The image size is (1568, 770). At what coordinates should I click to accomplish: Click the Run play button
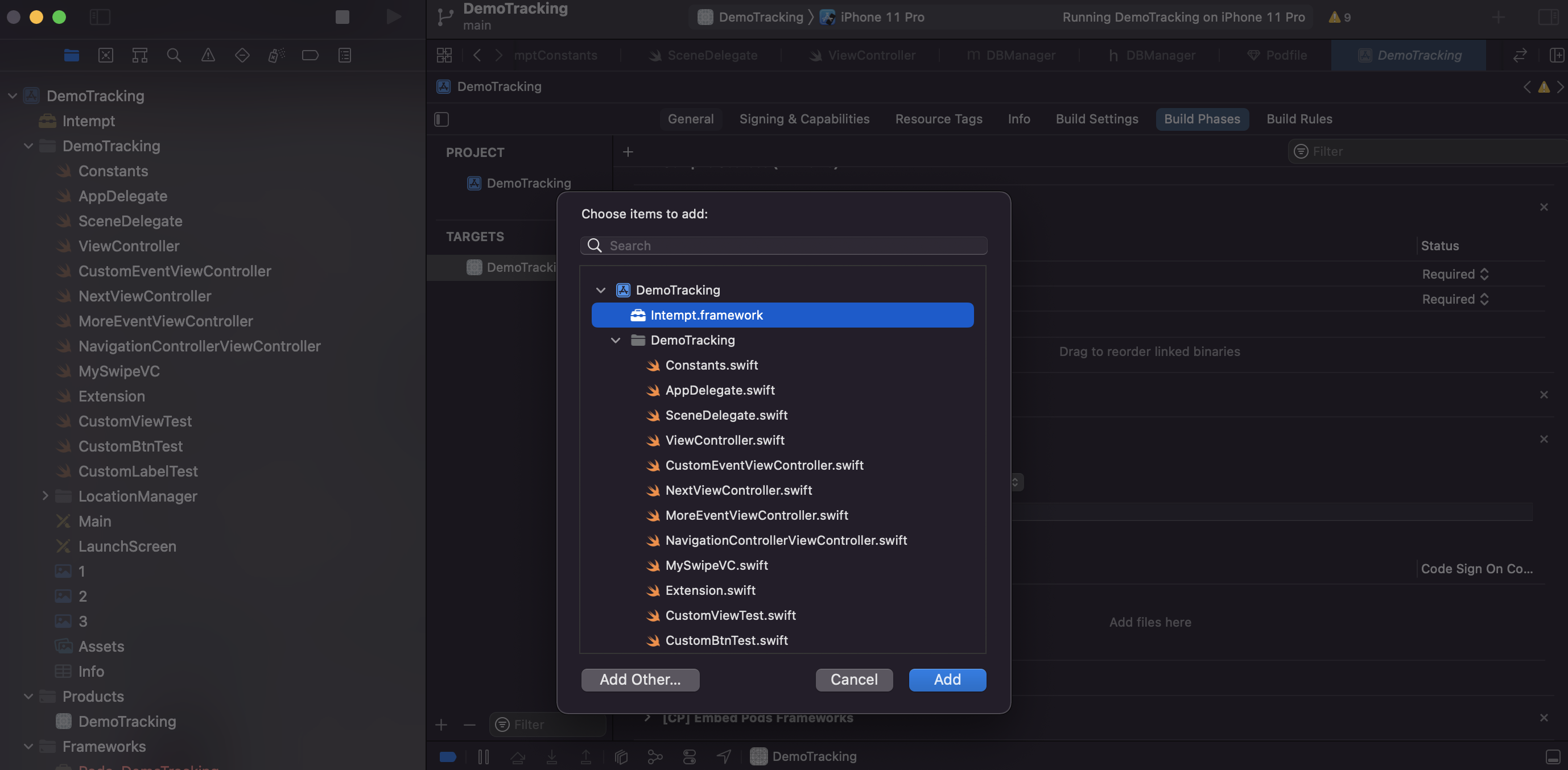click(393, 17)
